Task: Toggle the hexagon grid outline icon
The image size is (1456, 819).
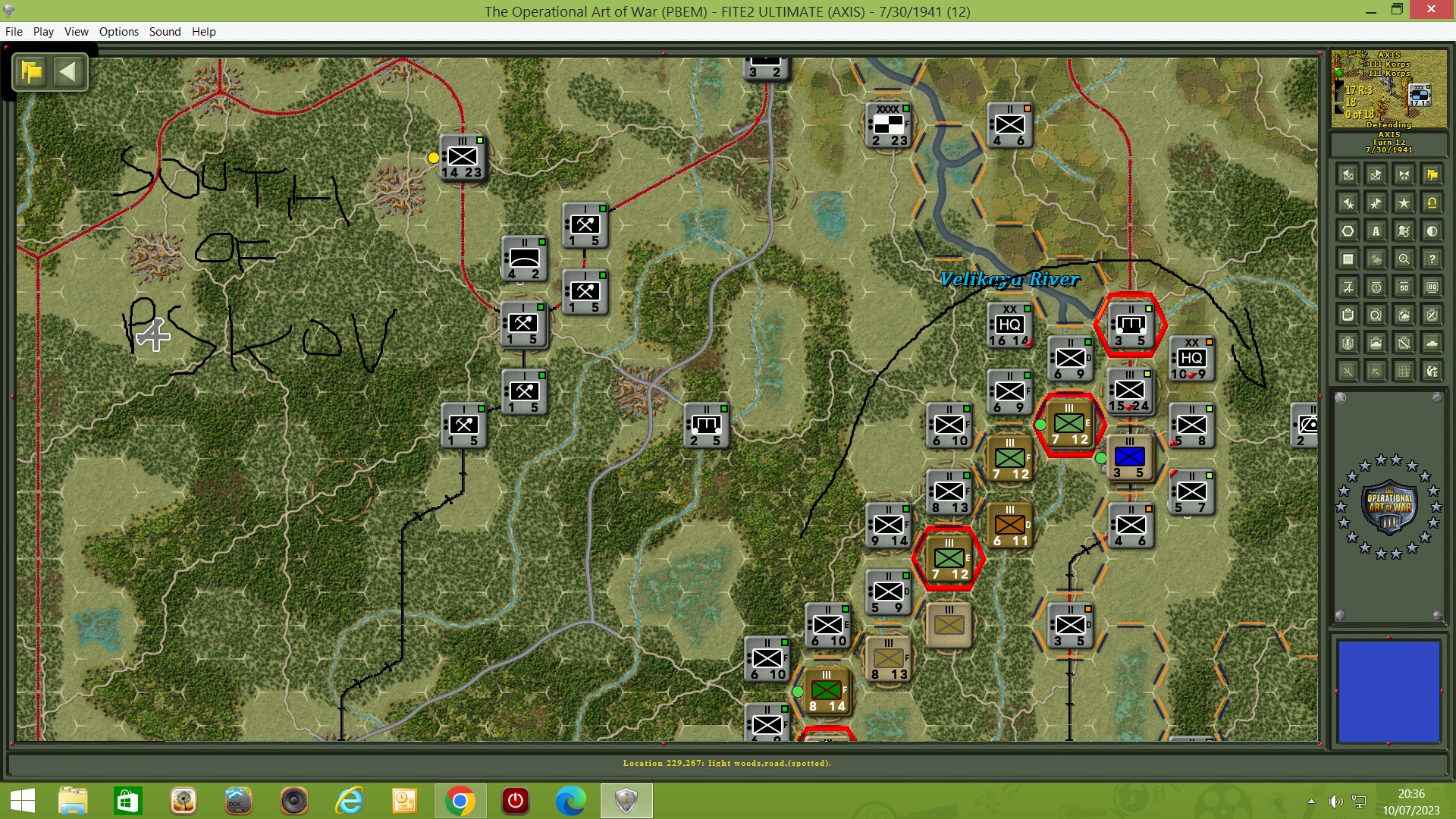Action: (1347, 229)
